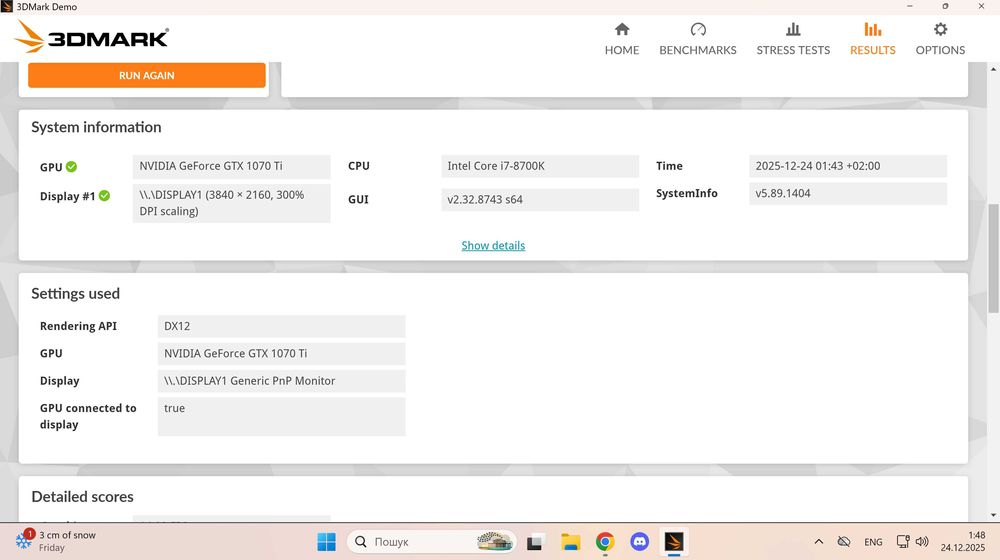Click the green check next to Display #1
This screenshot has height=560, width=1000.
[x=105, y=196]
